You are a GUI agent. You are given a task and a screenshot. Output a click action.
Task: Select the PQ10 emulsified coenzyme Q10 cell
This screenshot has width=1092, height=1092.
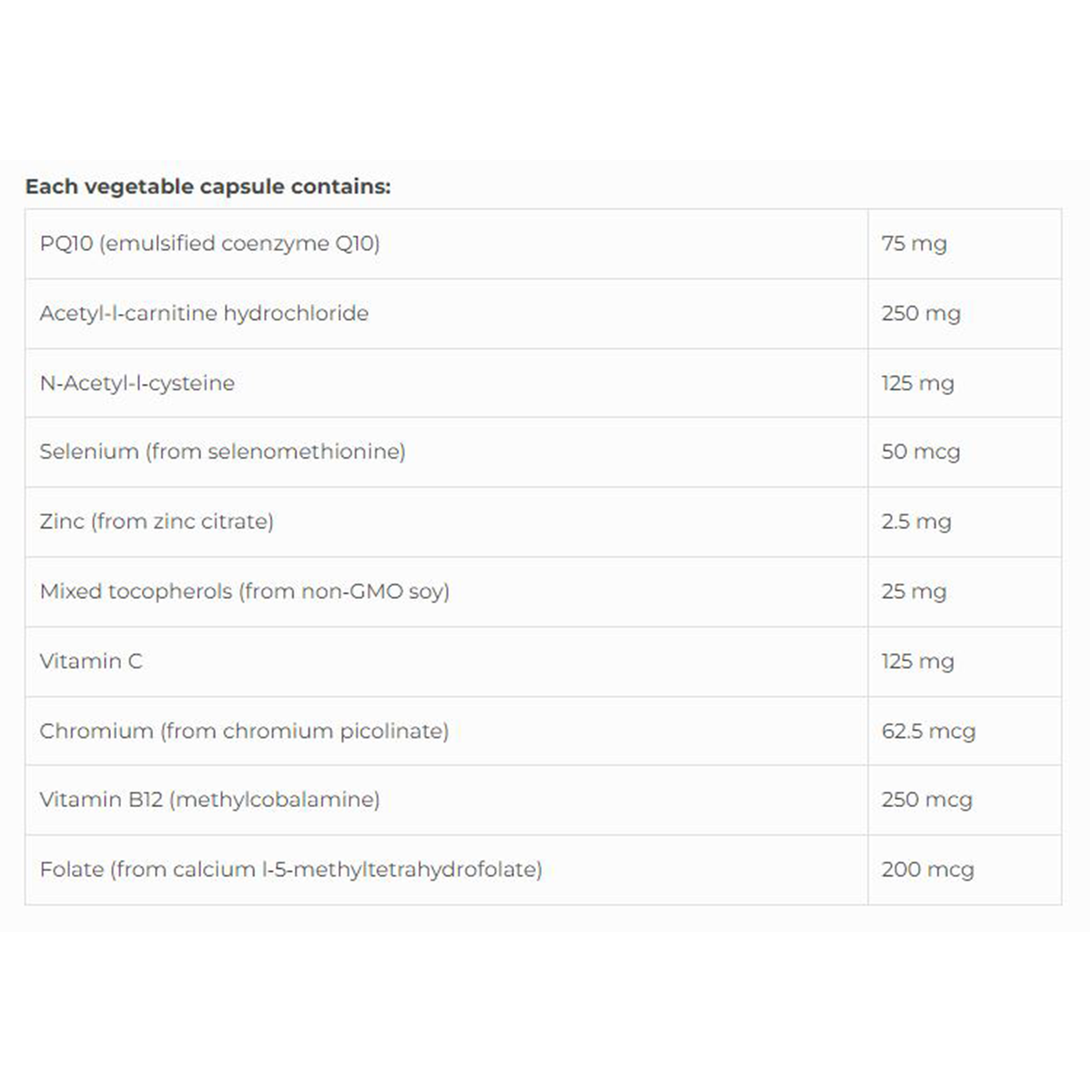(209, 244)
